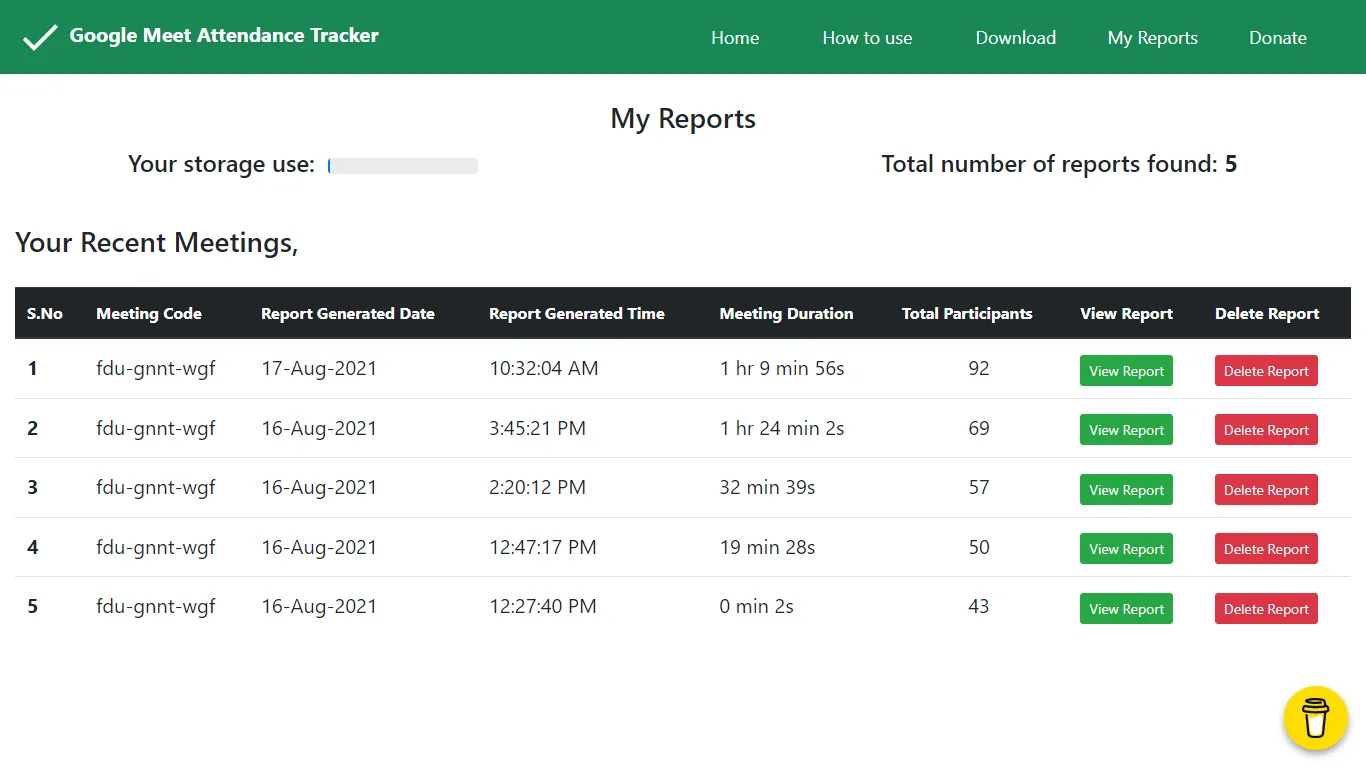Open the How to use page
The height and width of the screenshot is (768, 1366).
(866, 37)
